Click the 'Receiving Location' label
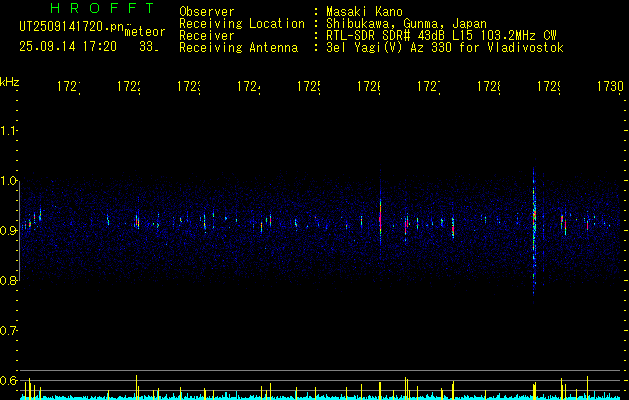629x400 pixels. (x=242, y=23)
